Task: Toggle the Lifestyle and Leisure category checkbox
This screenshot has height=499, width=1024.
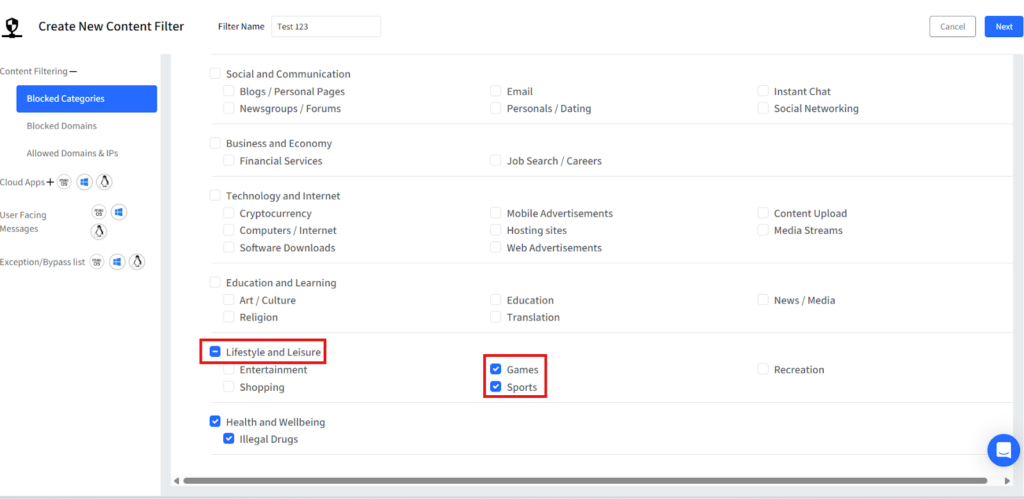Action: (215, 352)
